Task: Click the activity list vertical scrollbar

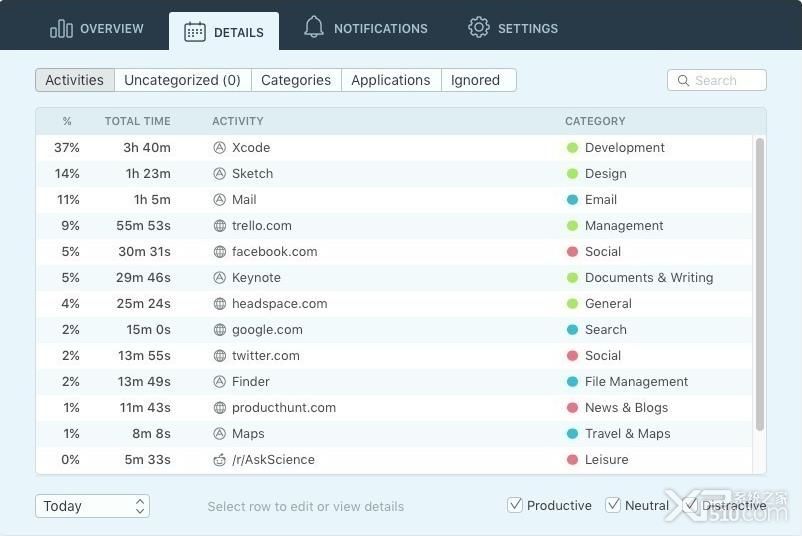Action: click(x=760, y=284)
